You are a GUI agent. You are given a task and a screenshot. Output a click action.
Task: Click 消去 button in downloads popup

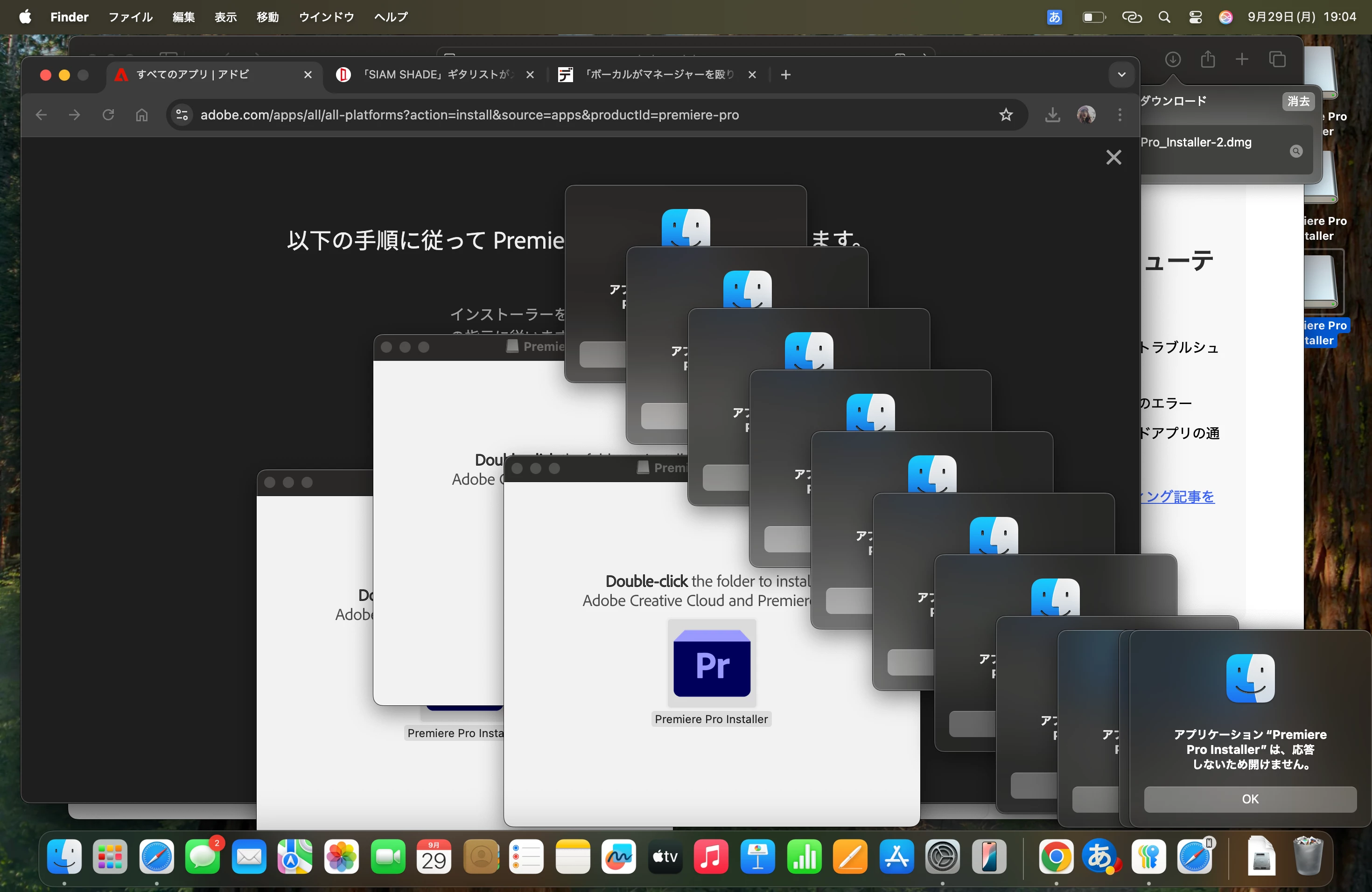[1298, 101]
